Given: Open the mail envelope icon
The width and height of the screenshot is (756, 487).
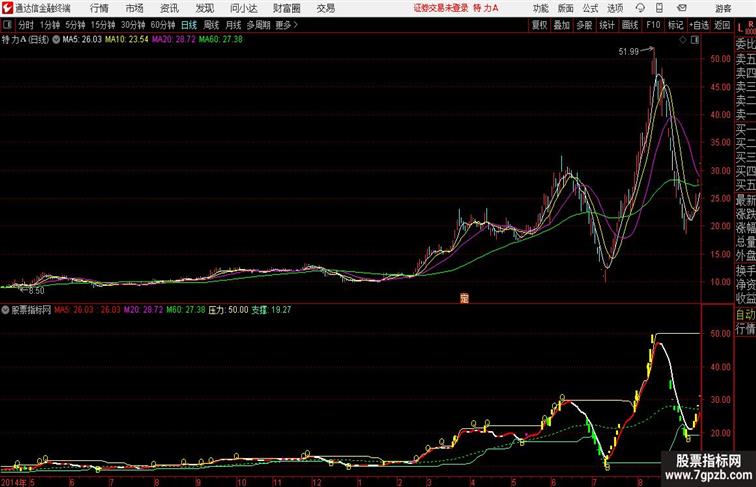Looking at the screenshot, I should [x=682, y=8].
